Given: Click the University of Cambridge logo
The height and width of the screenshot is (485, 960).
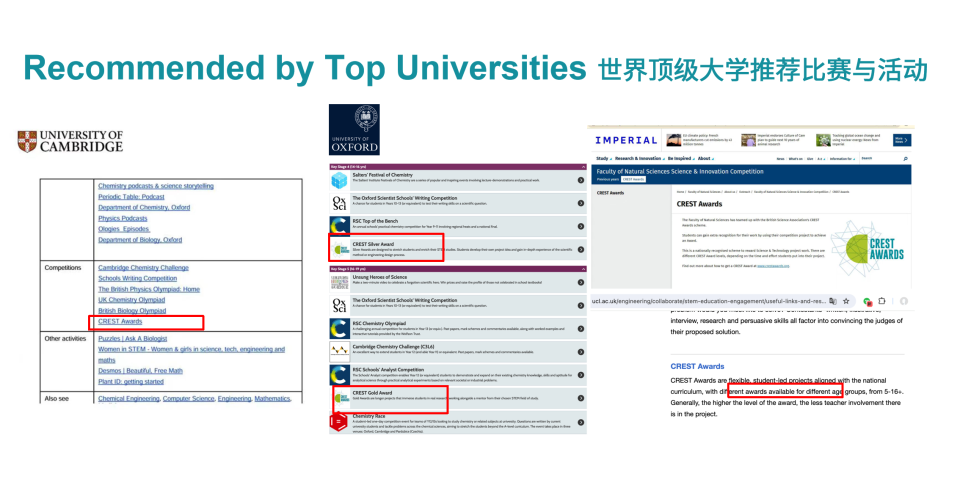Looking at the screenshot, I should 70,141.
